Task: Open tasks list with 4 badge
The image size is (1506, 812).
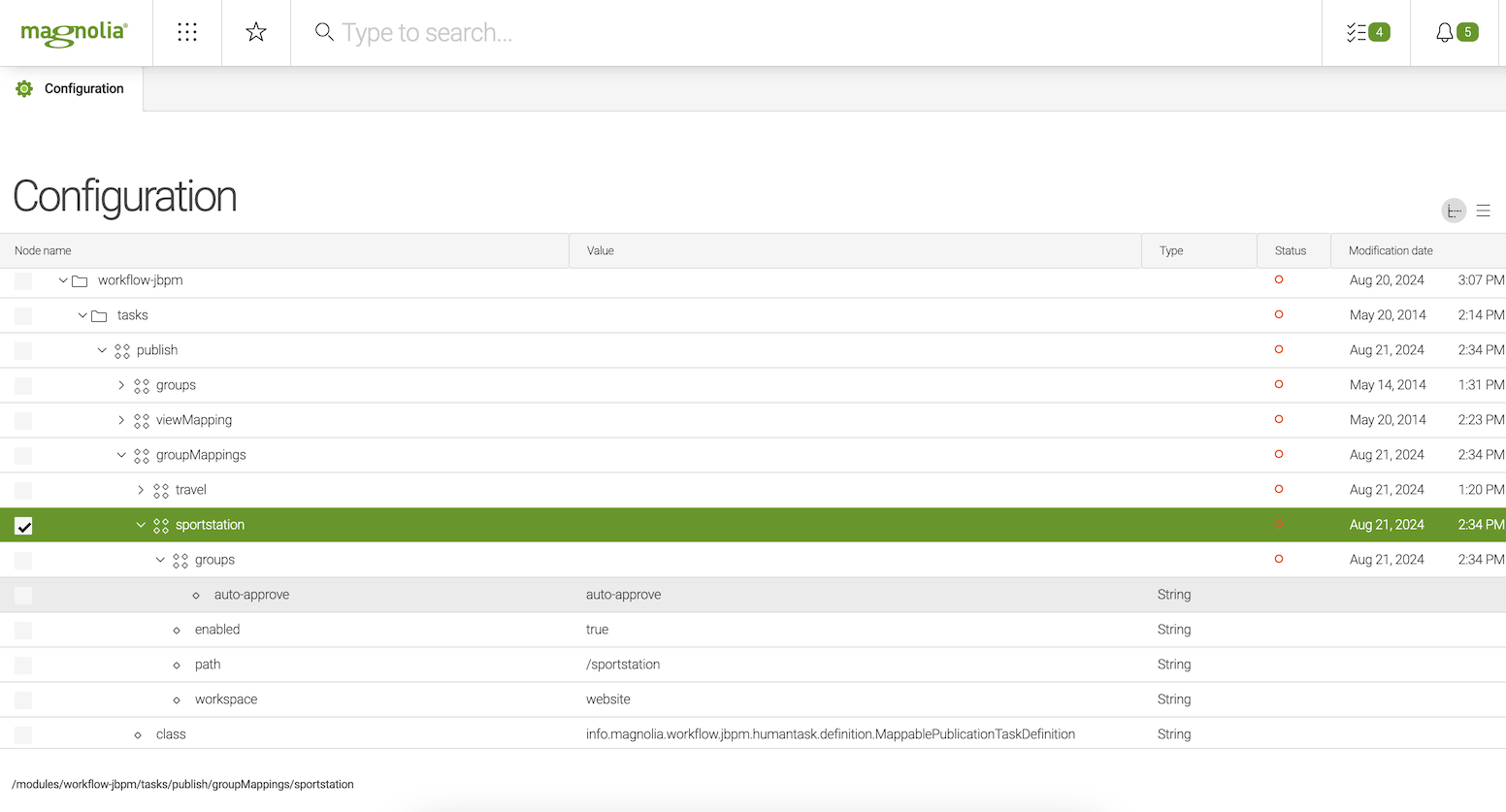Action: point(1367,33)
